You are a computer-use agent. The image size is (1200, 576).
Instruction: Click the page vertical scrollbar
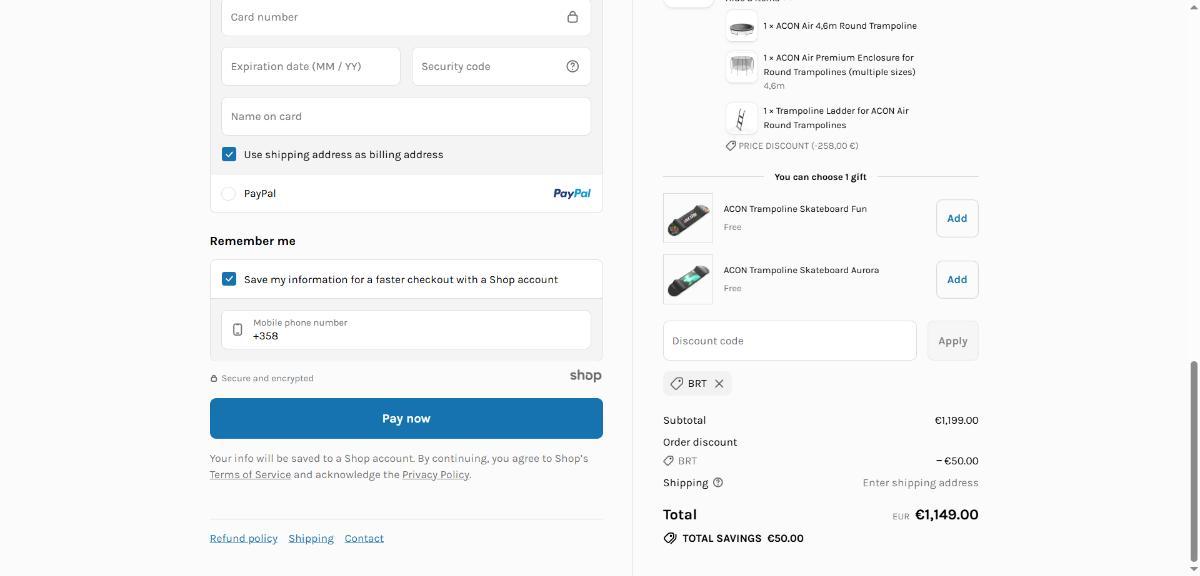click(1193, 460)
